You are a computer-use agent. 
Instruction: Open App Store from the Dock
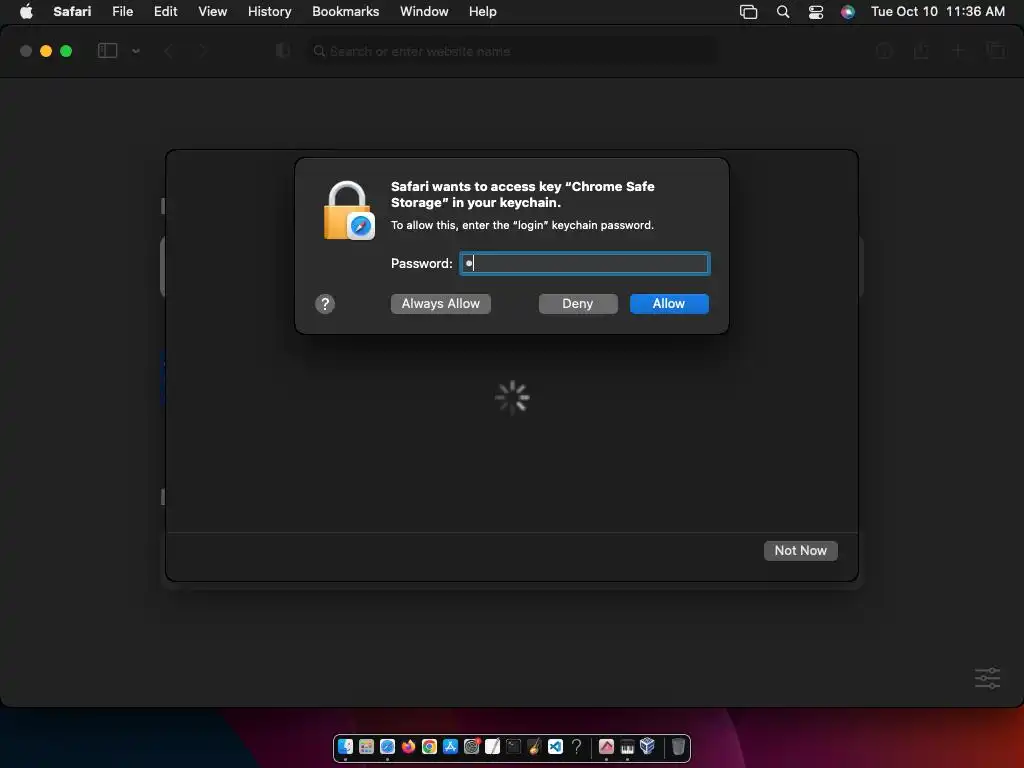click(x=450, y=746)
